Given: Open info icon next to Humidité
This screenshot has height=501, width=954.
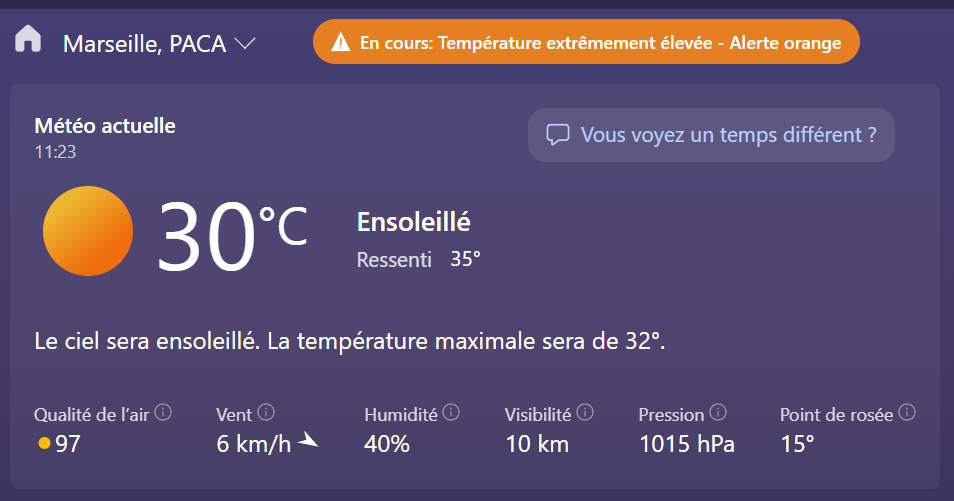Looking at the screenshot, I should click(x=451, y=412).
